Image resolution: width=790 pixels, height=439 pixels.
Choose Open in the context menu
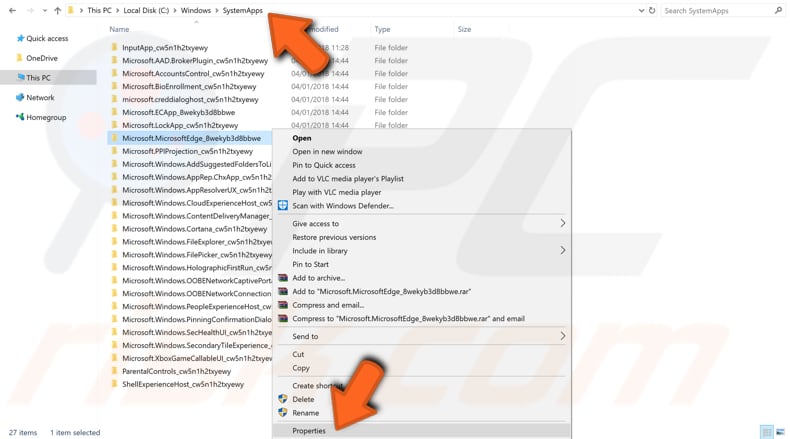click(301, 138)
